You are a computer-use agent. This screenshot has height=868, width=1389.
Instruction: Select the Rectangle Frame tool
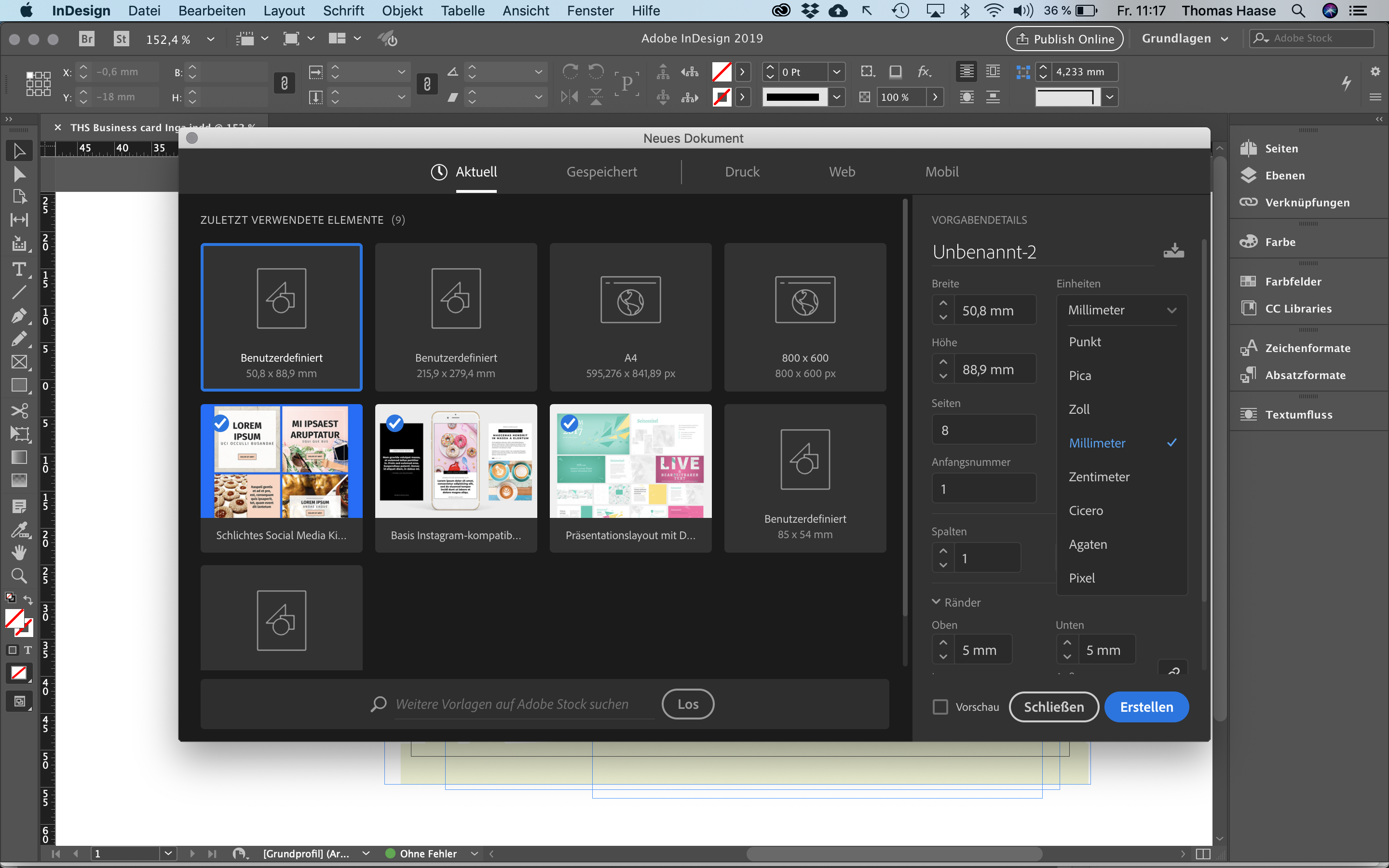19,362
